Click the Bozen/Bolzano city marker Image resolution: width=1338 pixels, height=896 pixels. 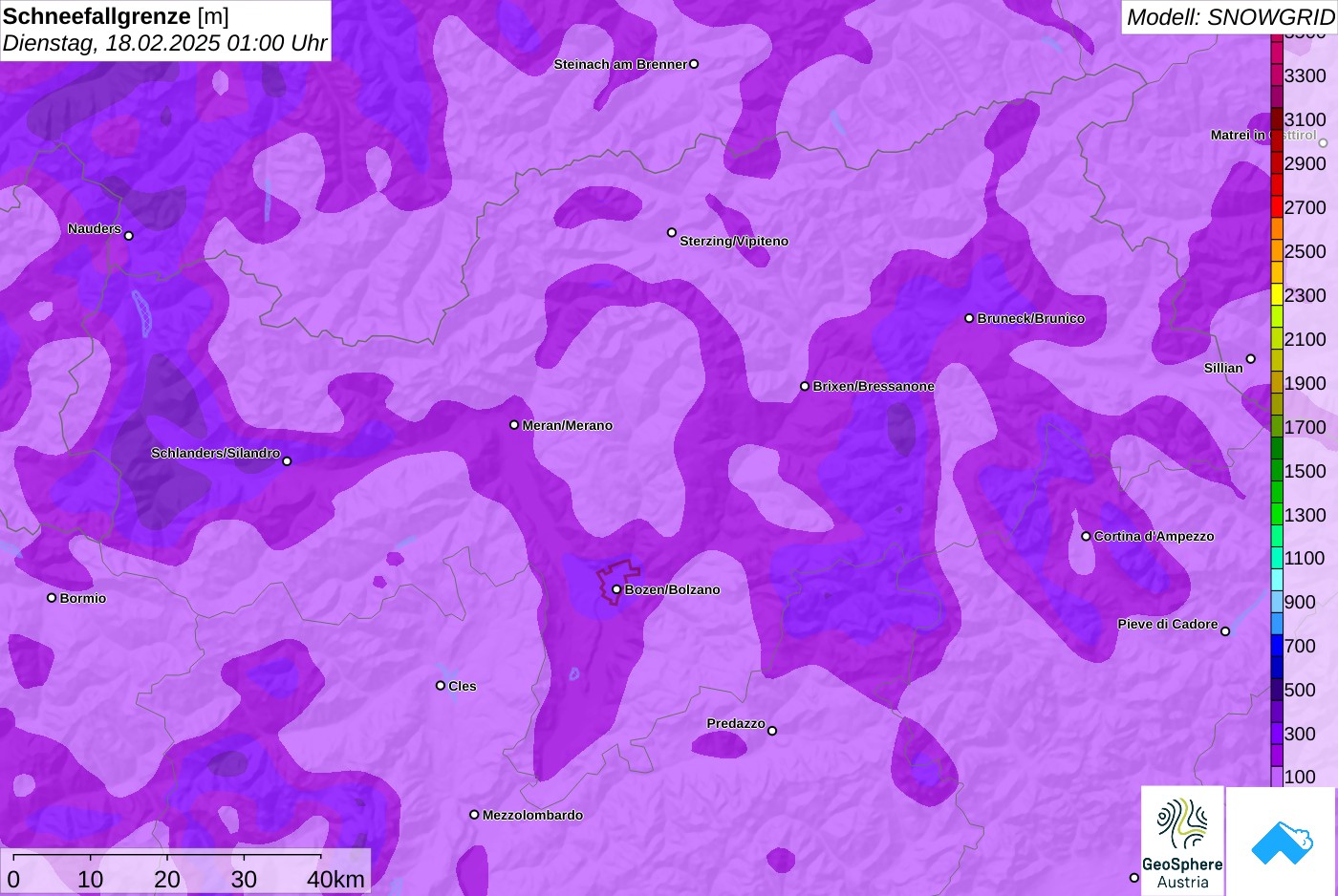click(616, 589)
